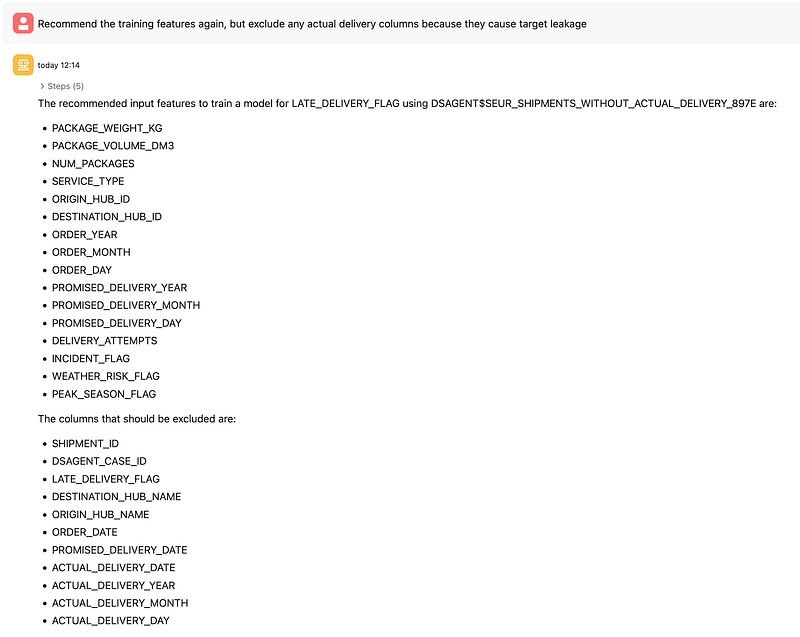This screenshot has width=800, height=637.
Task: Click ORIGIN_HUB_ID in the feature list
Action: (91, 199)
